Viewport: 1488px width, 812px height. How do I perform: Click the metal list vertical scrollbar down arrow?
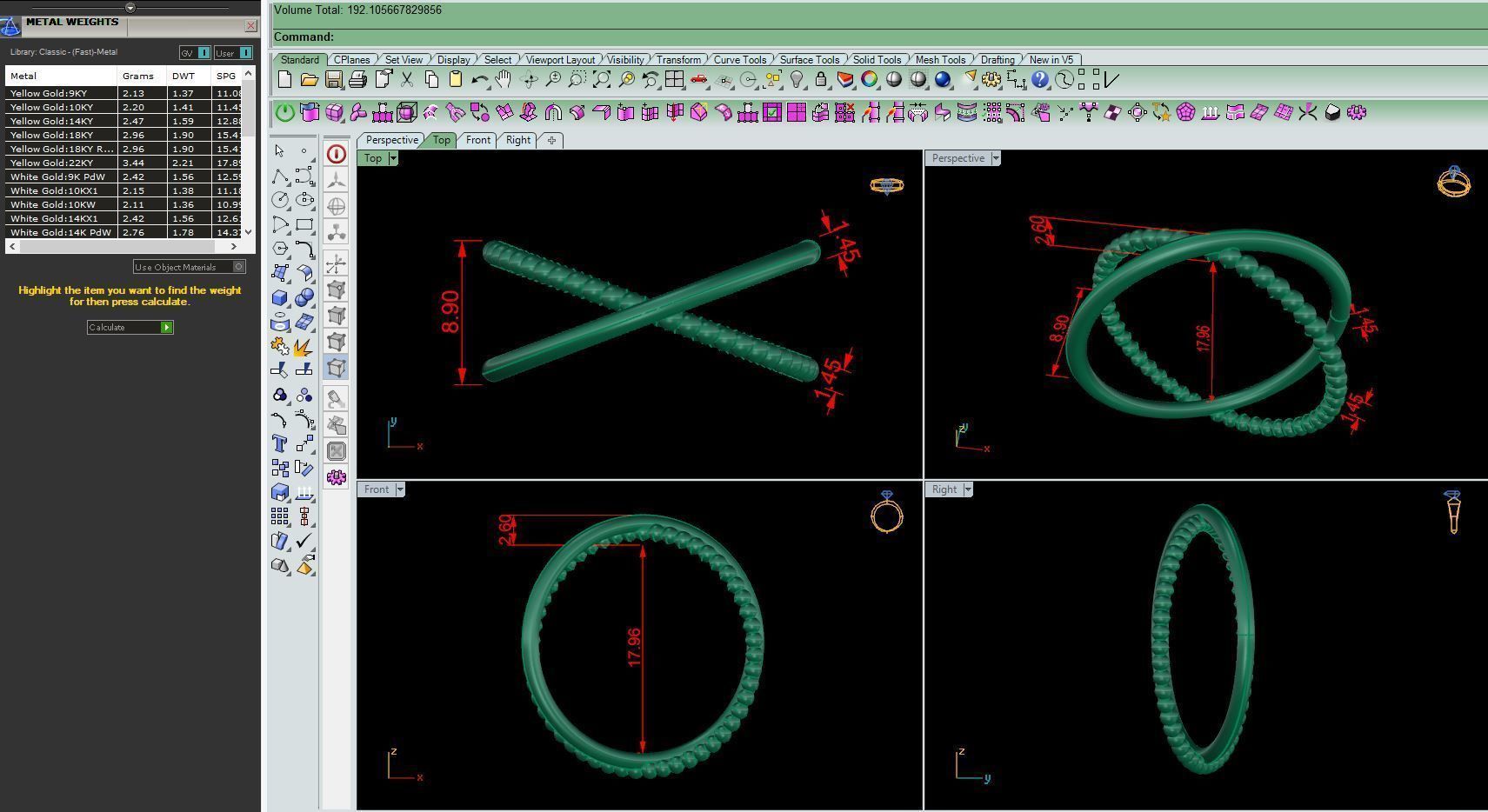pos(249,231)
